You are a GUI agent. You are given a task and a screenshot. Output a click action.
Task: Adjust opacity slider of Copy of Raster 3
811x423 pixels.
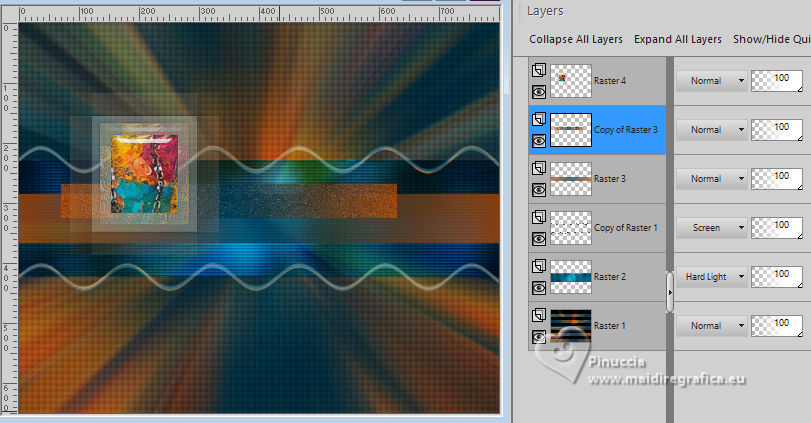[x=777, y=130]
